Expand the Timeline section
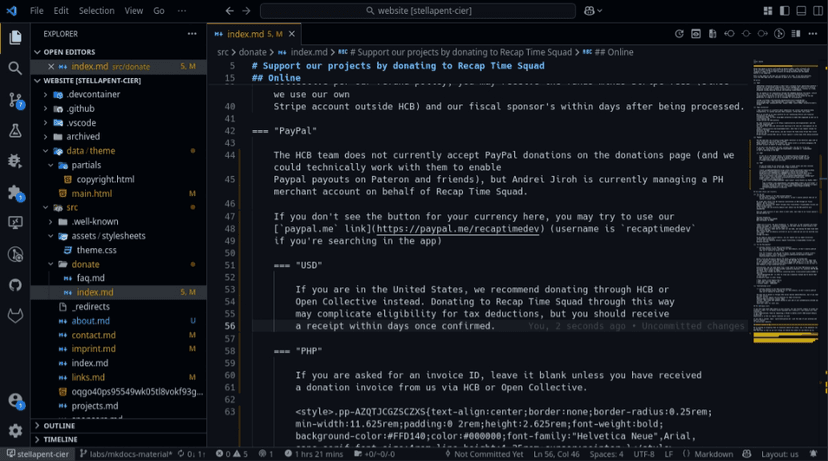Viewport: 828px width, 461px height. pos(60,439)
